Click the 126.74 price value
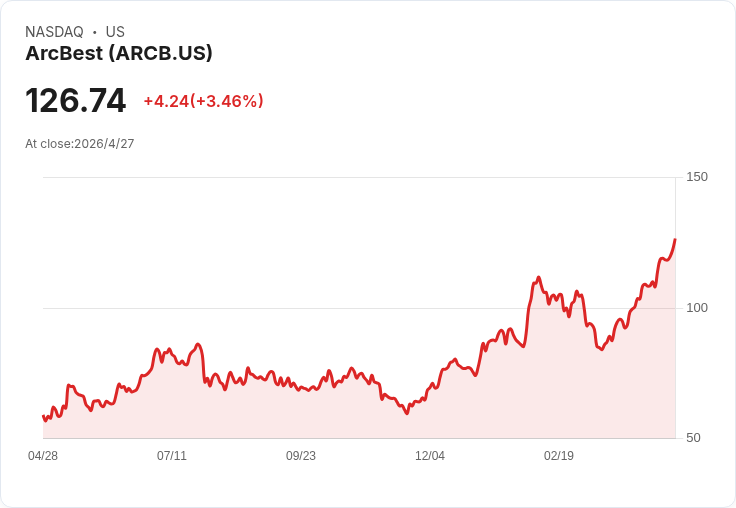 coord(76,100)
